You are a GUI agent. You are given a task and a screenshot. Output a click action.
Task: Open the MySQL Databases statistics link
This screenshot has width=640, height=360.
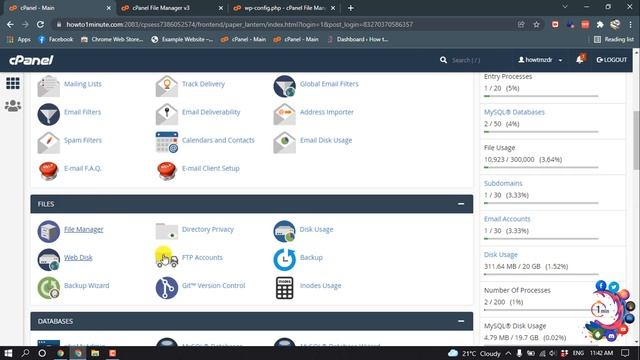(x=514, y=112)
